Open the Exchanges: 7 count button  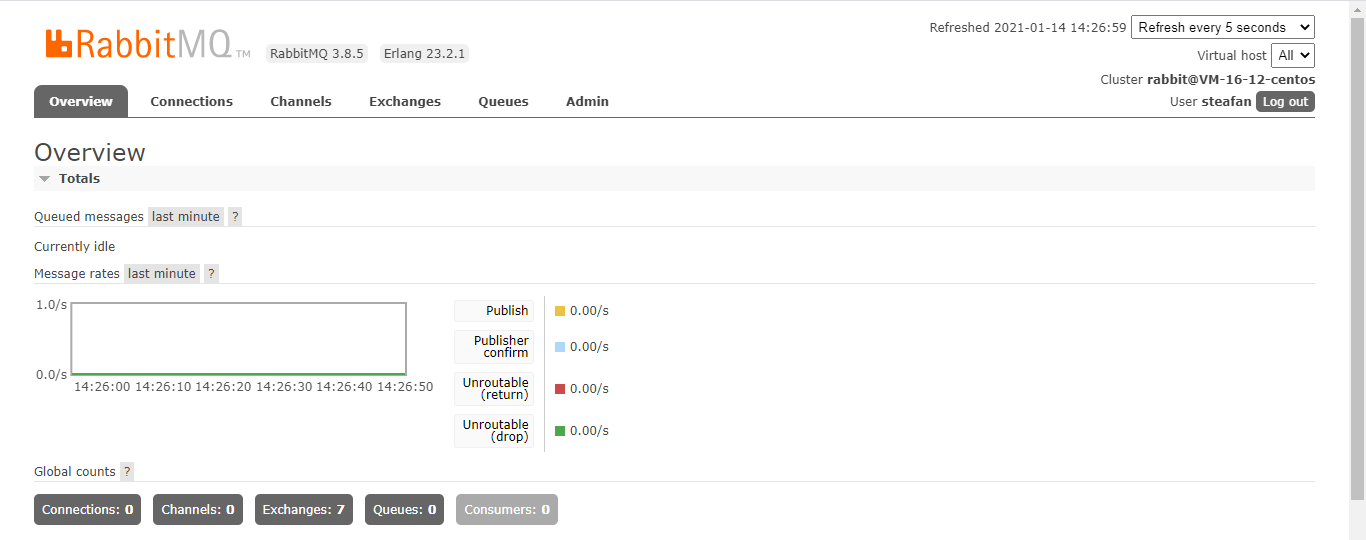[x=304, y=510]
